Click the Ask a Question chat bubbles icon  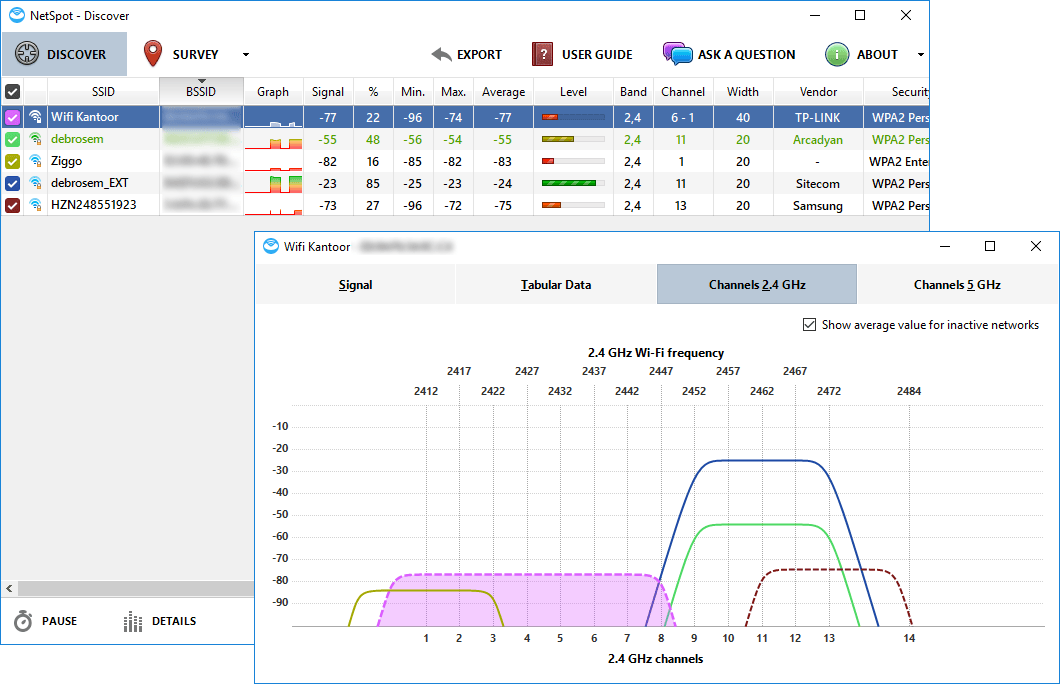[x=677, y=53]
